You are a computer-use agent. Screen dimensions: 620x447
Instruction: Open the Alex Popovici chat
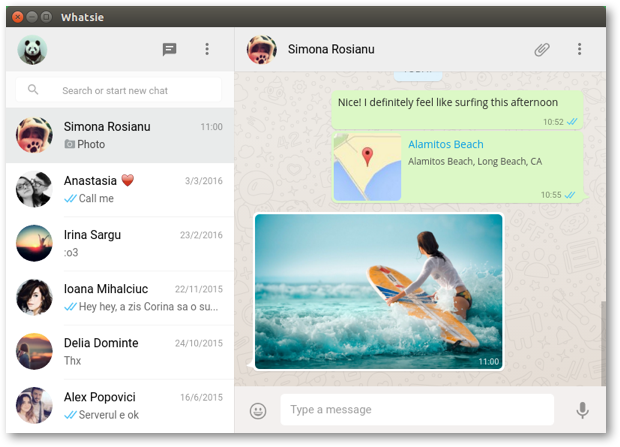click(120, 406)
